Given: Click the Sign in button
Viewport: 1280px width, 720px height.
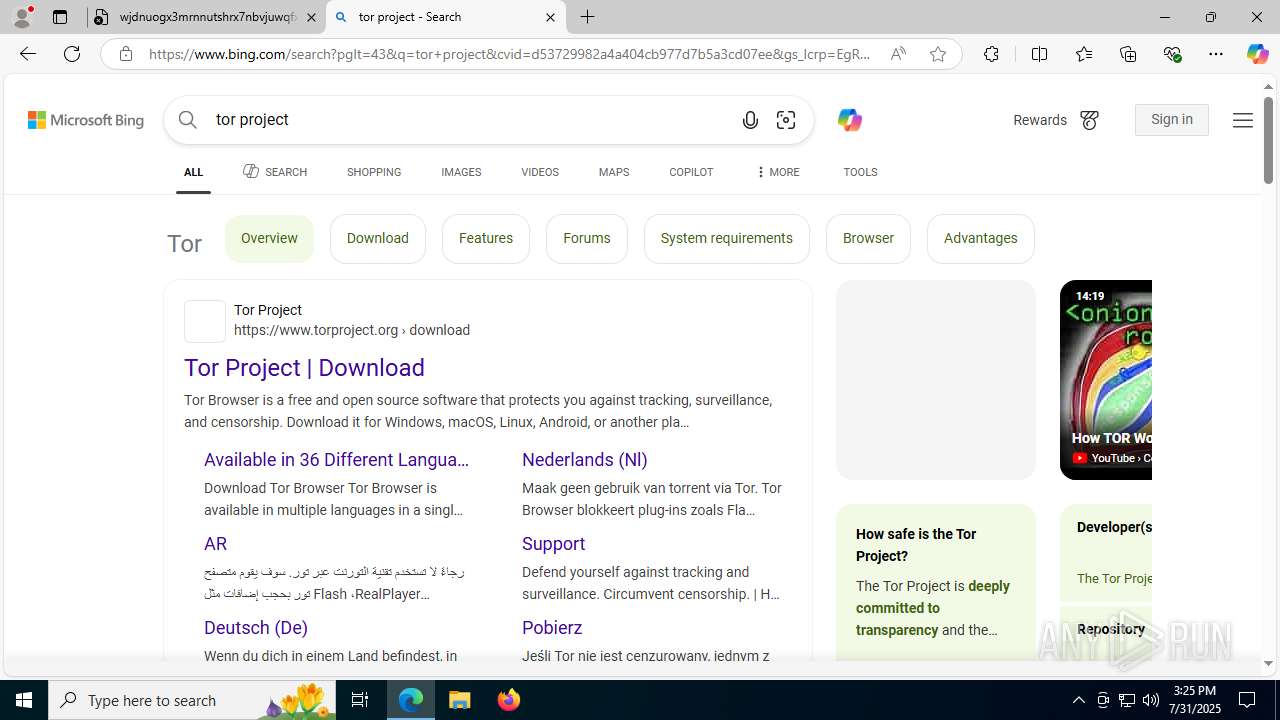Looking at the screenshot, I should (1172, 120).
